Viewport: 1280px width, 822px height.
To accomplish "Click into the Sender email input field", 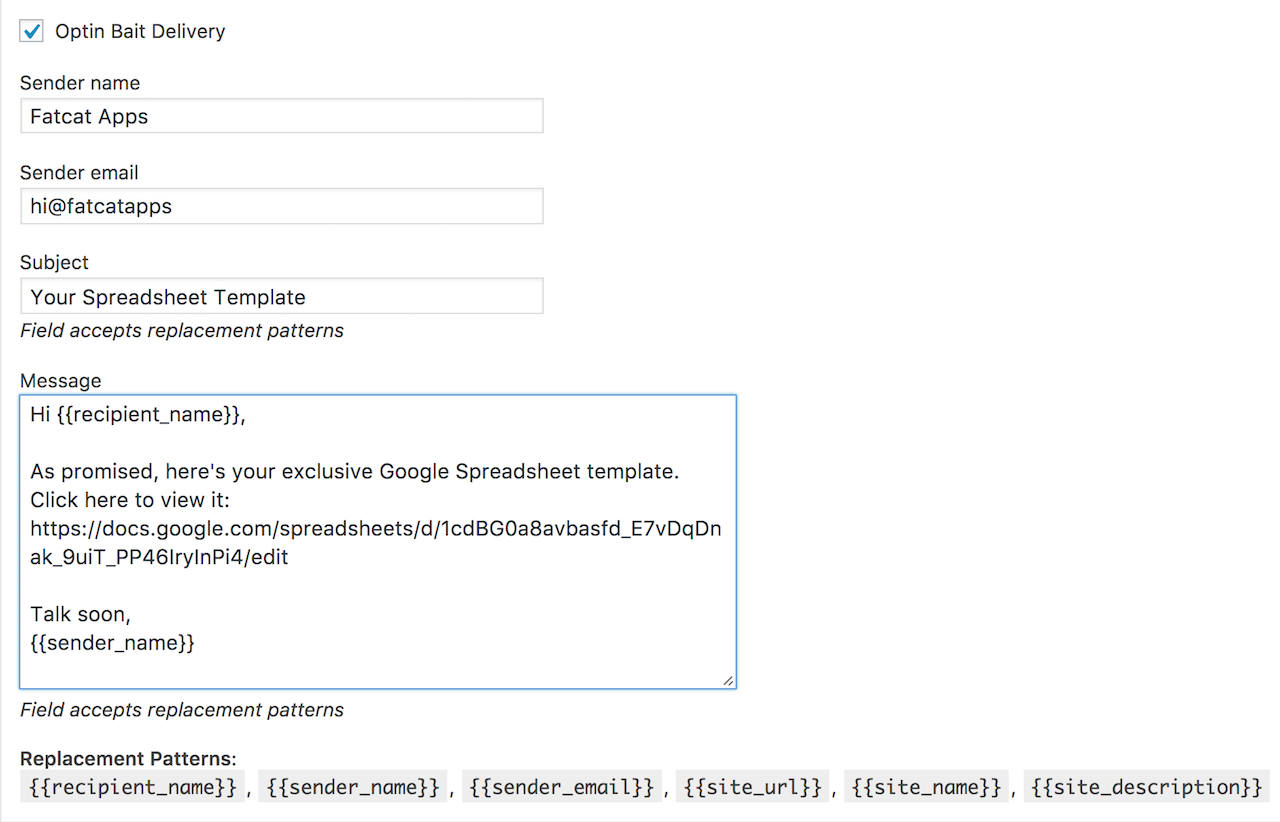I will [x=281, y=206].
